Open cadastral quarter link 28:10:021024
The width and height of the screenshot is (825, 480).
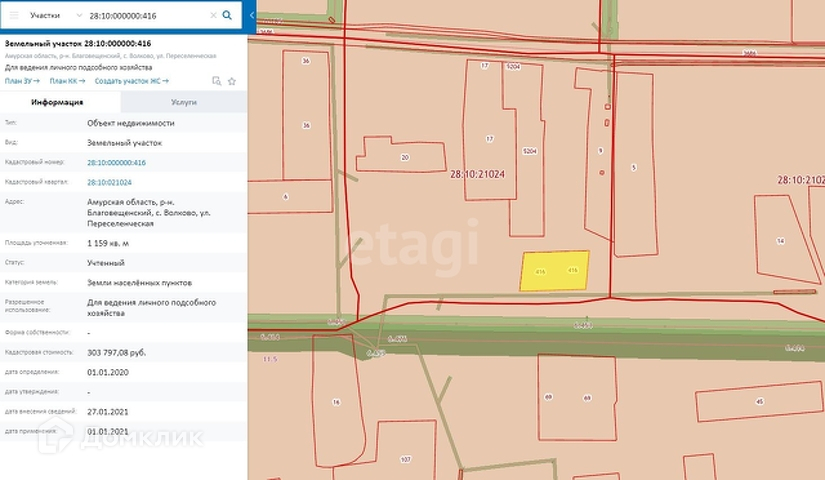109,182
